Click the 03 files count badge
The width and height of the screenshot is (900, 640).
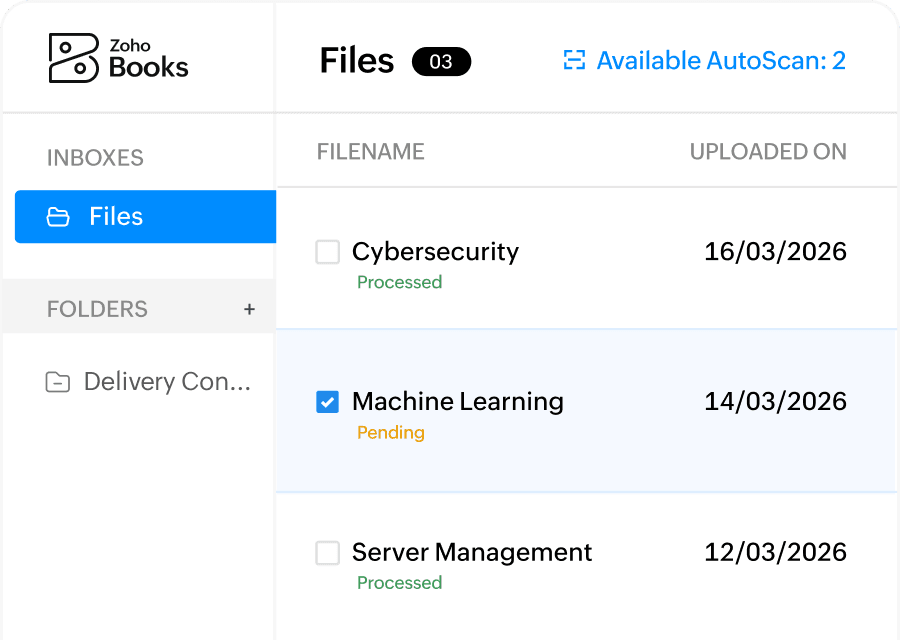(441, 61)
